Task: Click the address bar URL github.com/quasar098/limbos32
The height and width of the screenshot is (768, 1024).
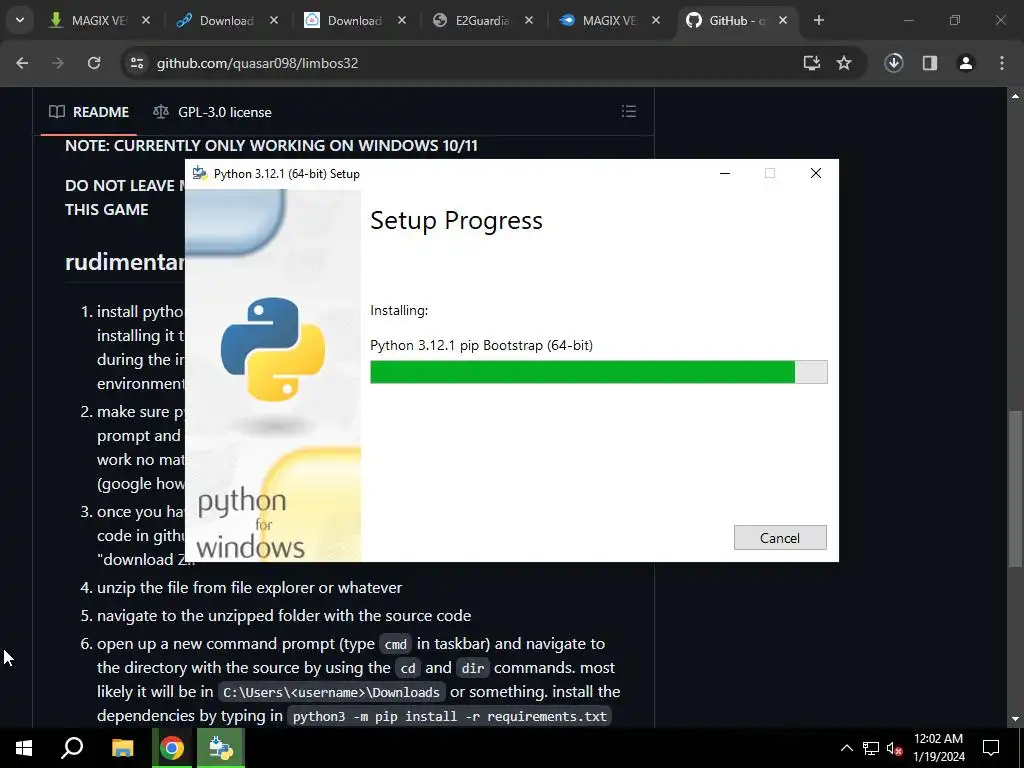Action: [257, 63]
